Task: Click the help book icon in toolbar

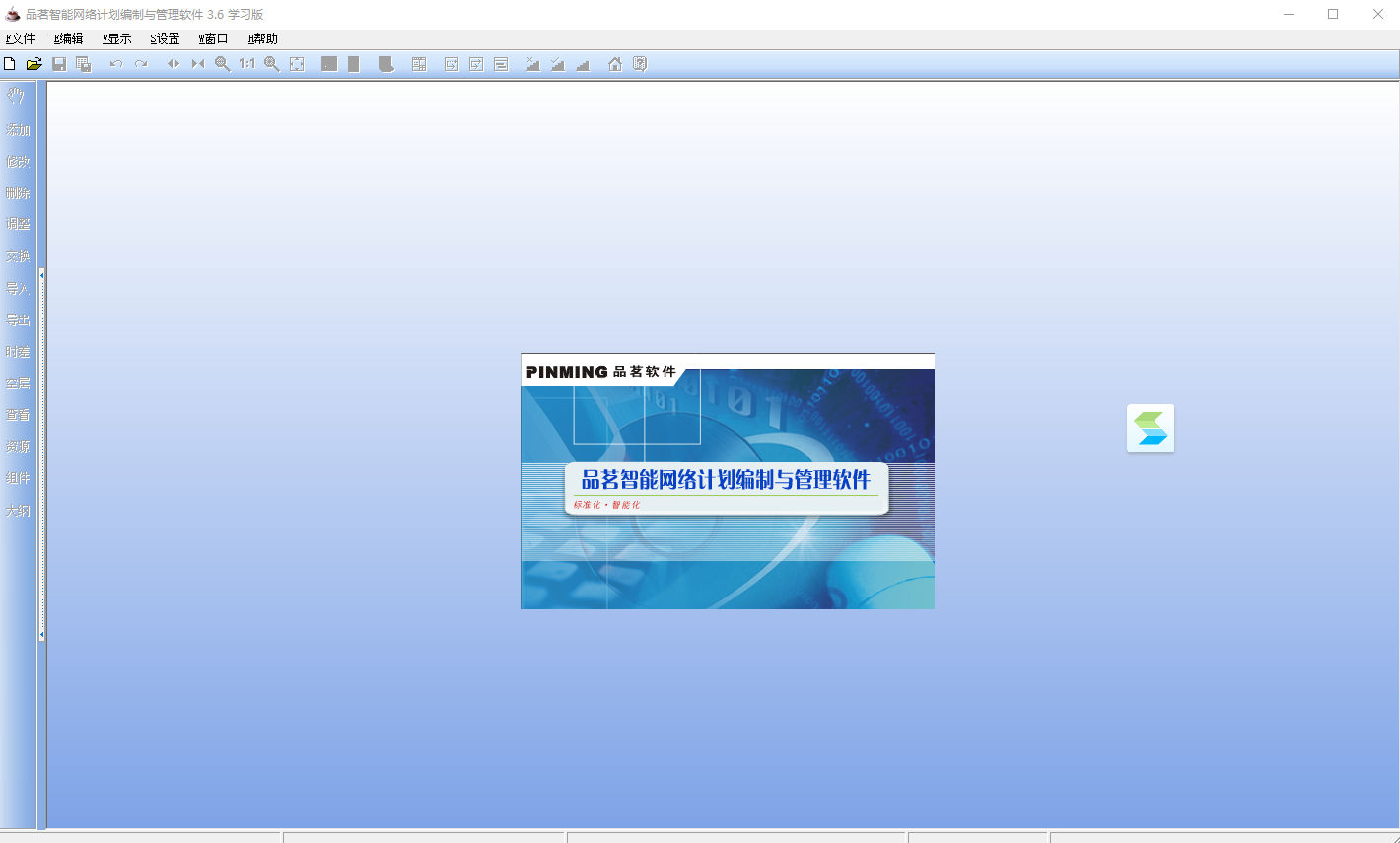Action: pyautogui.click(x=640, y=64)
